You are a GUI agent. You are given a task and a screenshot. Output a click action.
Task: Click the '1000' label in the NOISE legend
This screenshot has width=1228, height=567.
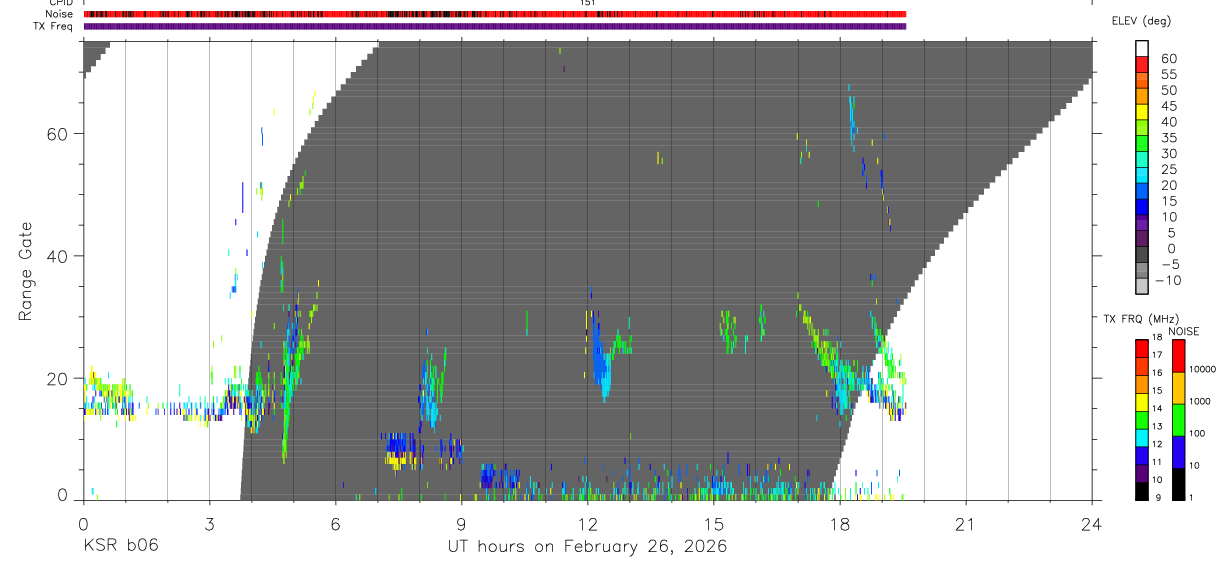pos(1201,401)
